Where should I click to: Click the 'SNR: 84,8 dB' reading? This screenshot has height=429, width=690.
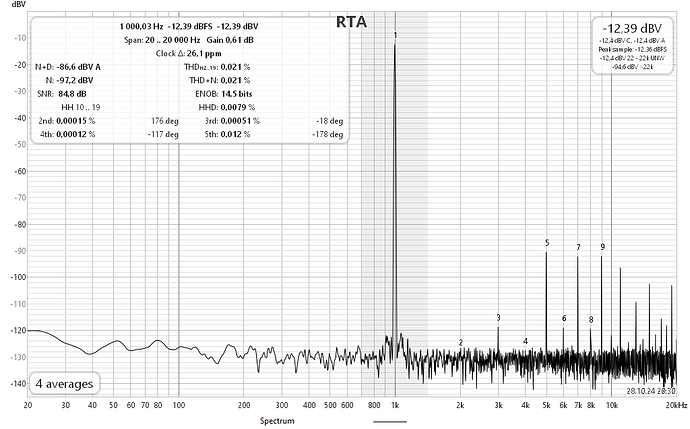click(62, 94)
